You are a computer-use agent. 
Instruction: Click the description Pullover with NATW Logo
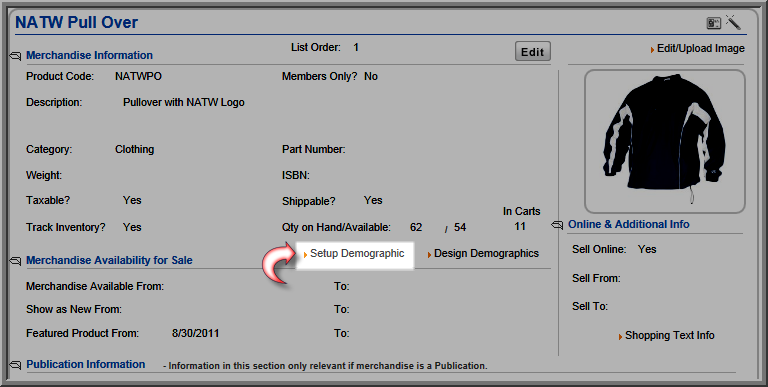(x=184, y=102)
